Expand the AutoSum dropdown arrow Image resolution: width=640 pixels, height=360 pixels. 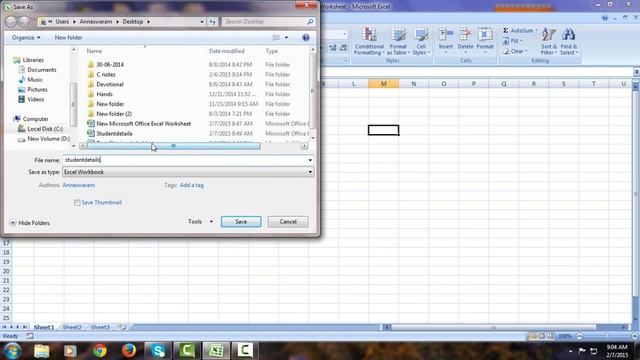click(536, 31)
